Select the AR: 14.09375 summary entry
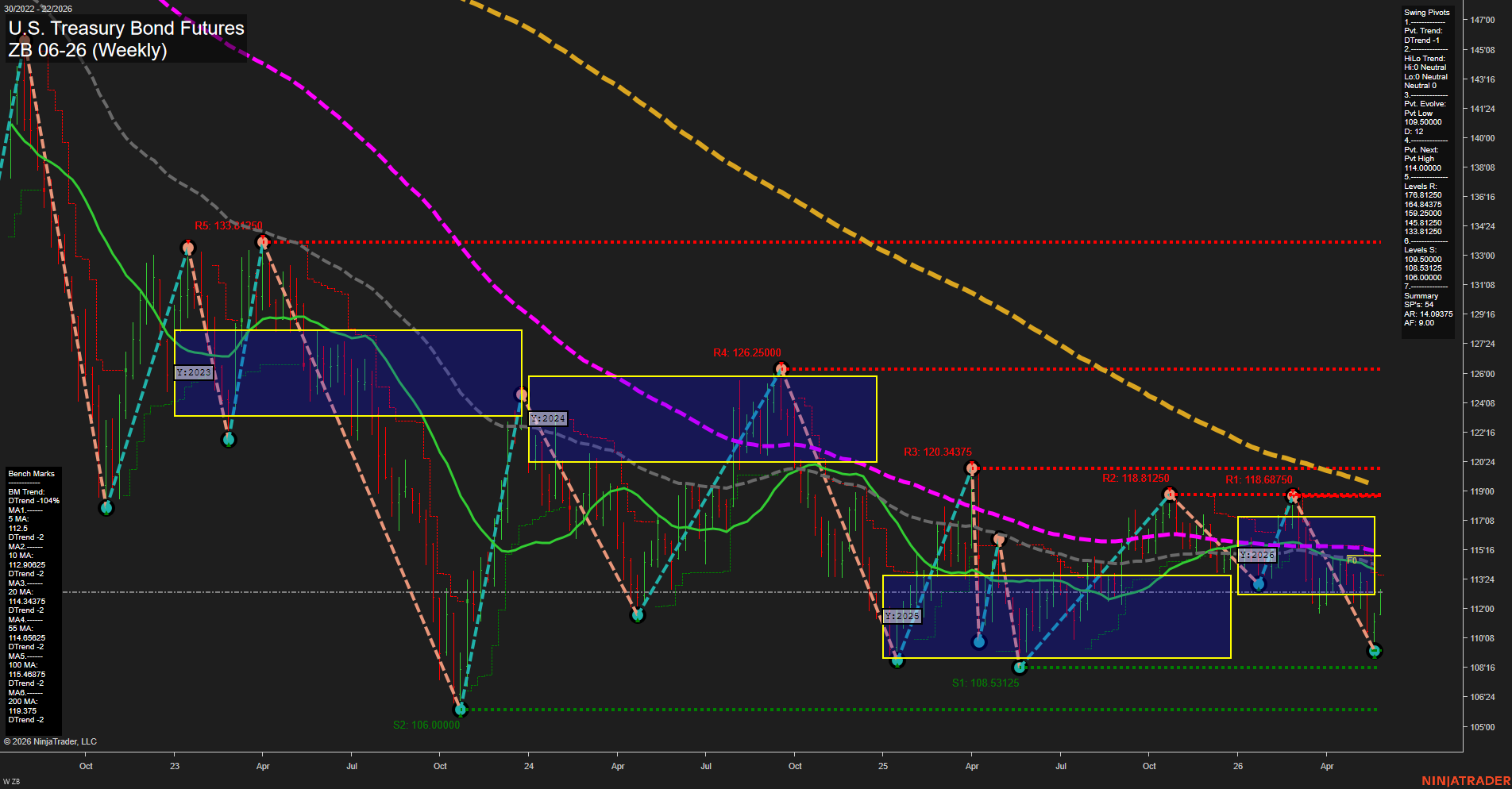Viewport: 1512px width, 789px height. (1429, 314)
